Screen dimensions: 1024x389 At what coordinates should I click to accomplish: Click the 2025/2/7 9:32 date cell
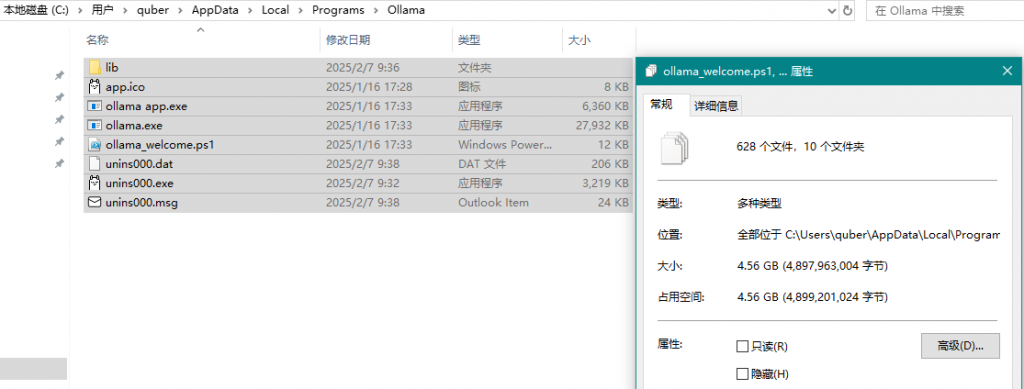(362, 183)
